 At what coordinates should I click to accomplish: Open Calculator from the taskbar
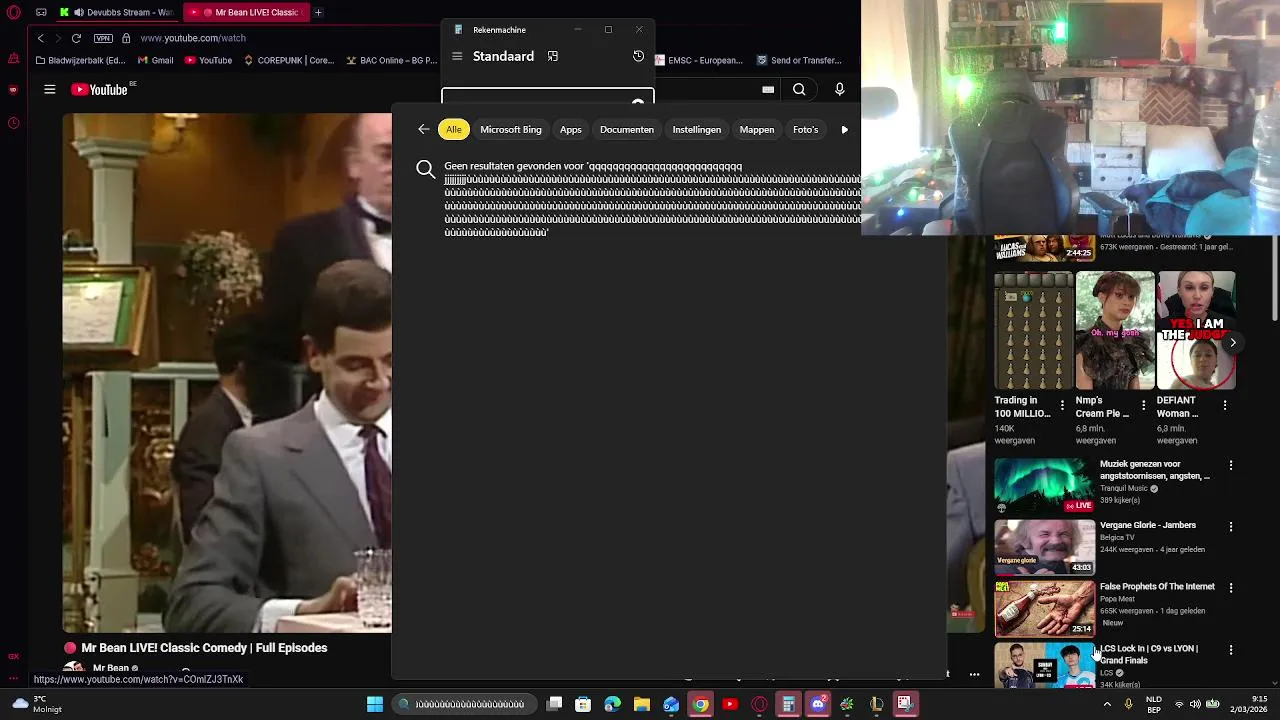[x=789, y=704]
